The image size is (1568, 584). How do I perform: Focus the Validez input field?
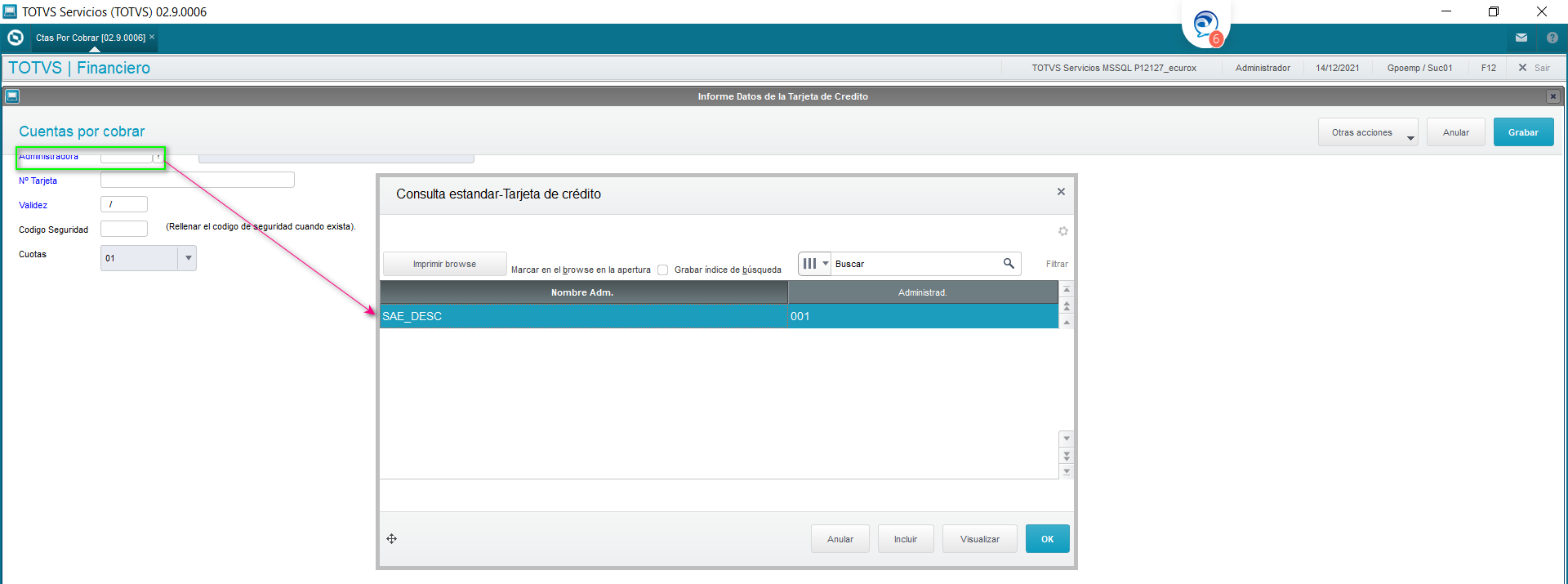coord(124,204)
